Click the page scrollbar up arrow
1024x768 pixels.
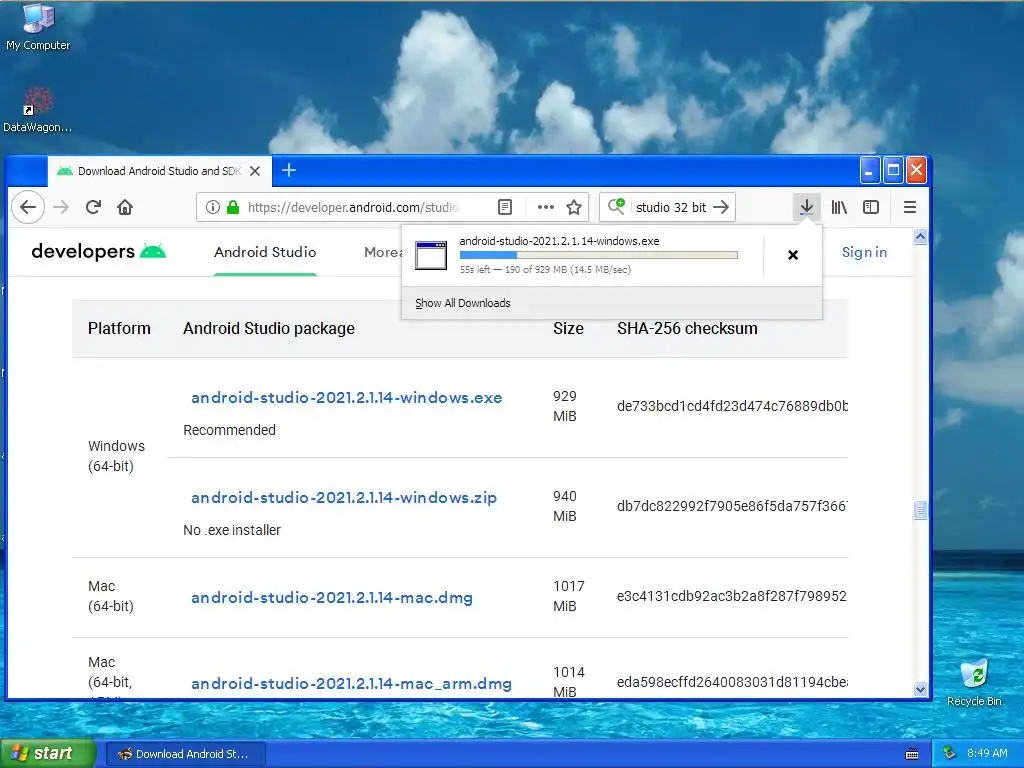click(920, 236)
